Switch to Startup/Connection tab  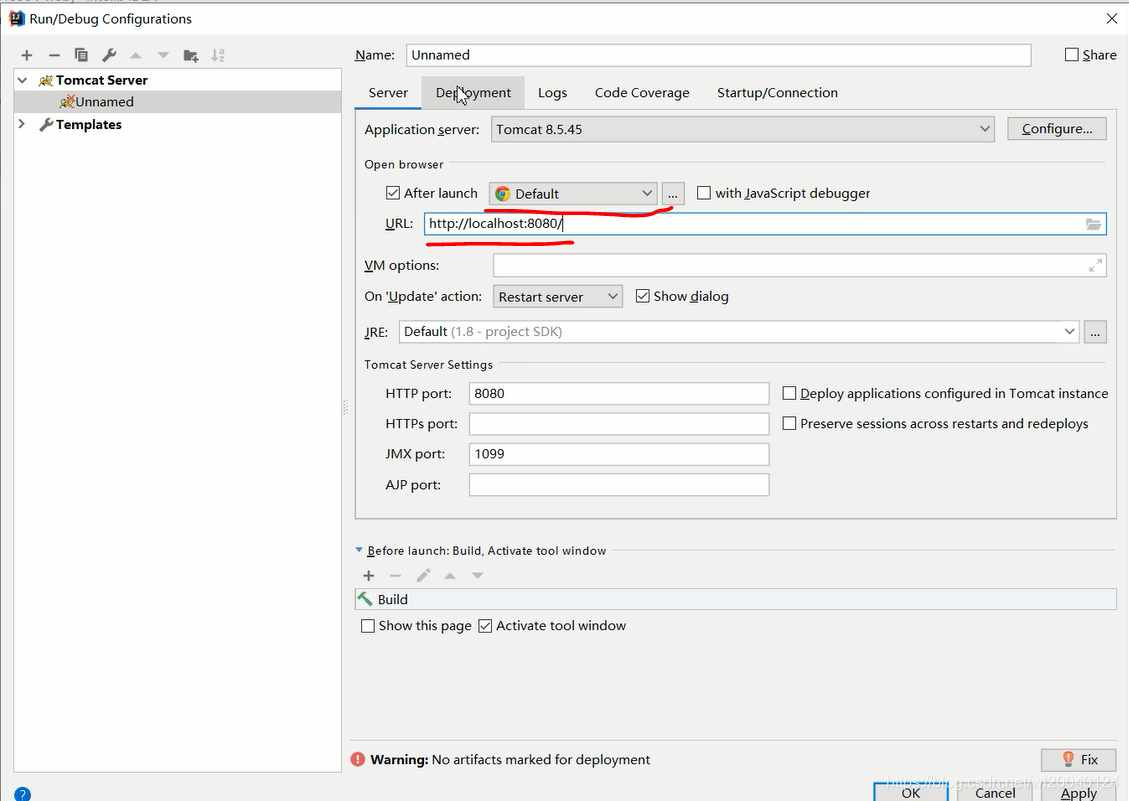(777, 93)
